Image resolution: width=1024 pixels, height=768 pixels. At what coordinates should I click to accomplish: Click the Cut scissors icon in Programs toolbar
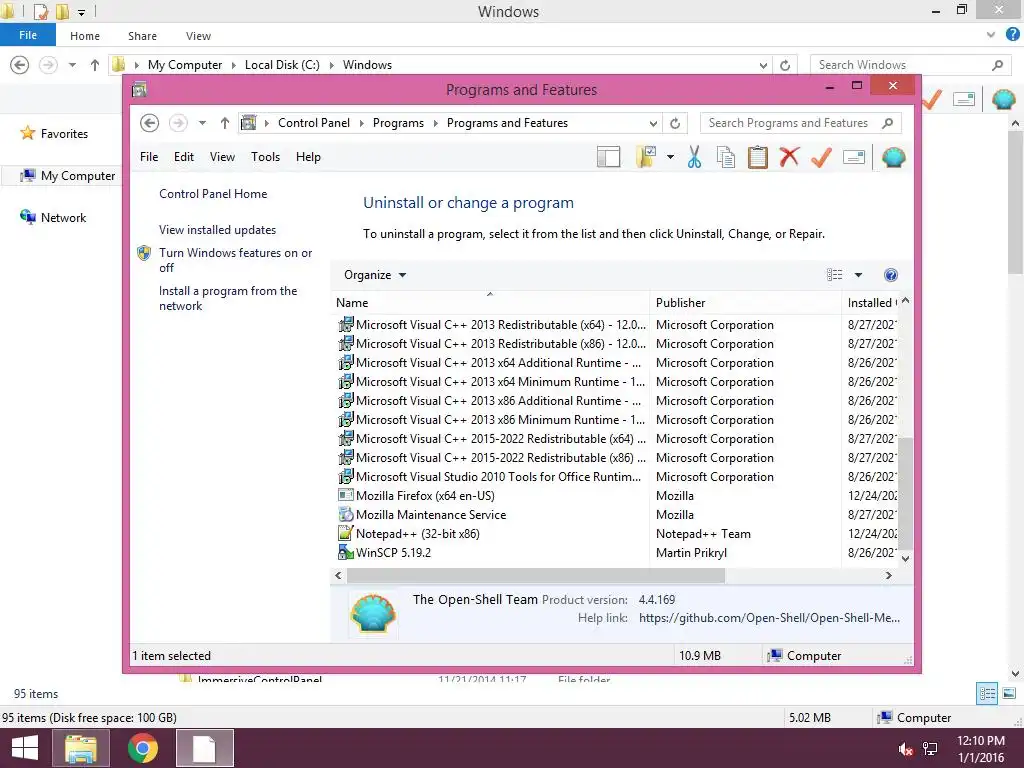(694, 157)
